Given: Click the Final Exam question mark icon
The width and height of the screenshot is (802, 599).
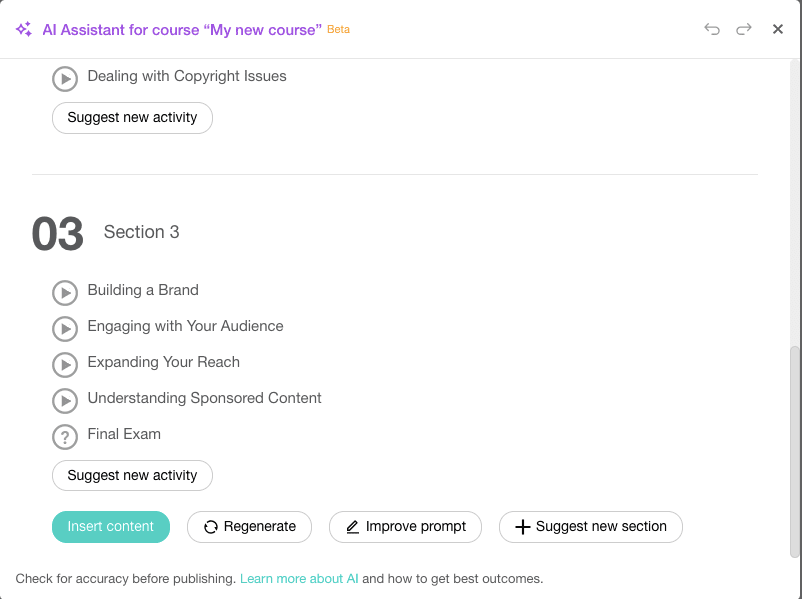Looking at the screenshot, I should [x=65, y=436].
